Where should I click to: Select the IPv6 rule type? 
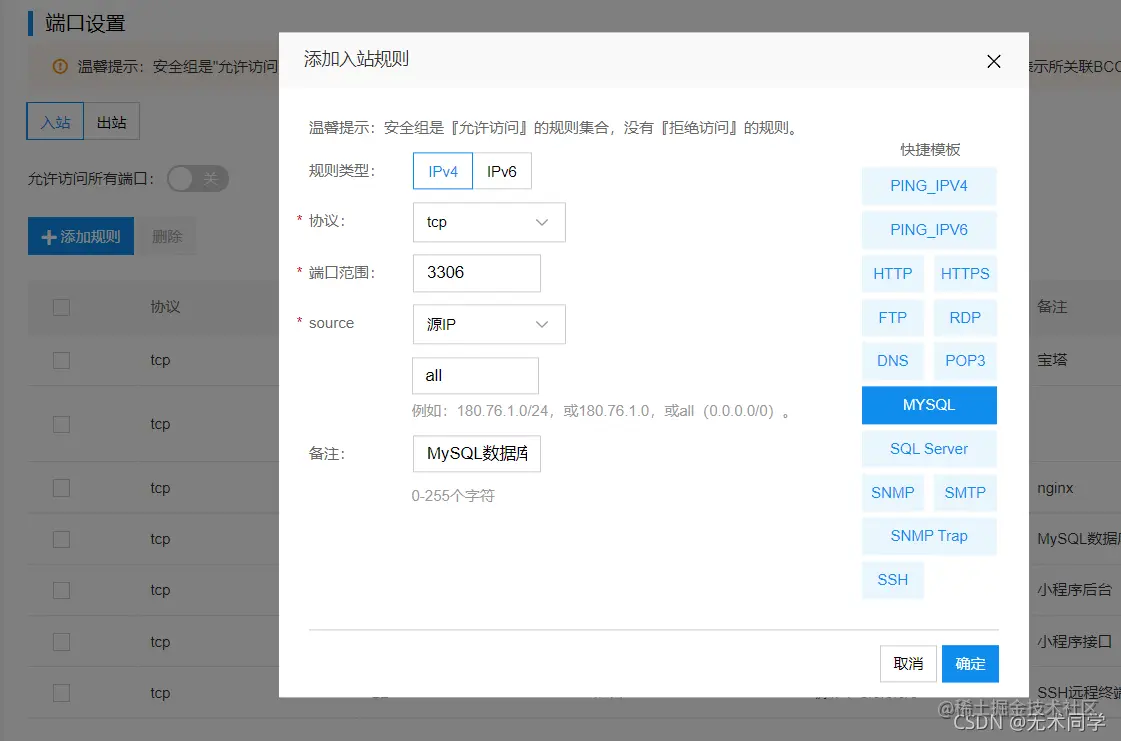[x=502, y=170]
